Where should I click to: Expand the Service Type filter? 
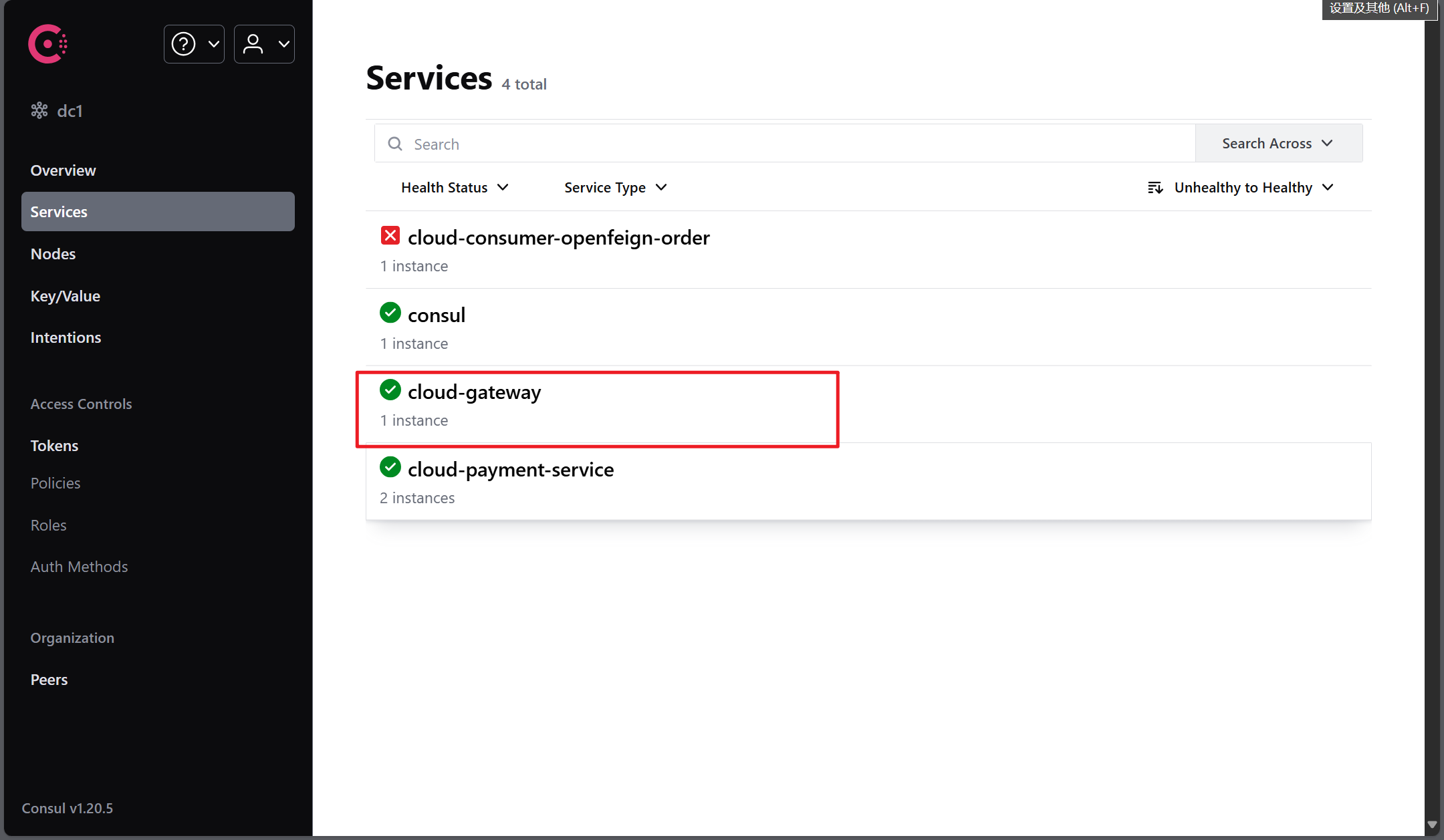click(615, 188)
